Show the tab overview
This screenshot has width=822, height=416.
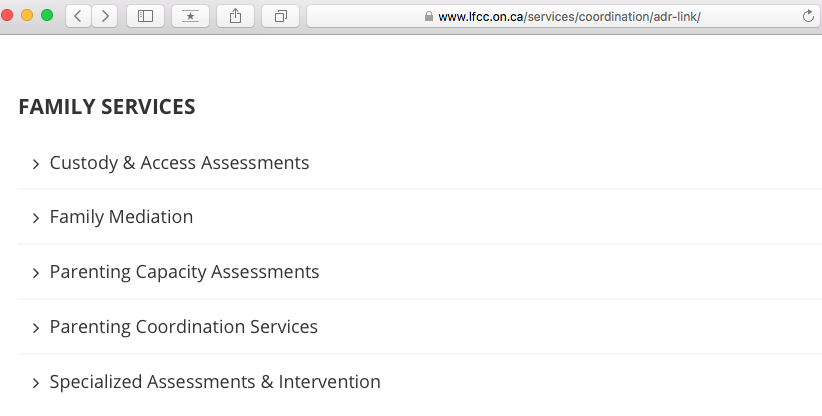click(281, 16)
